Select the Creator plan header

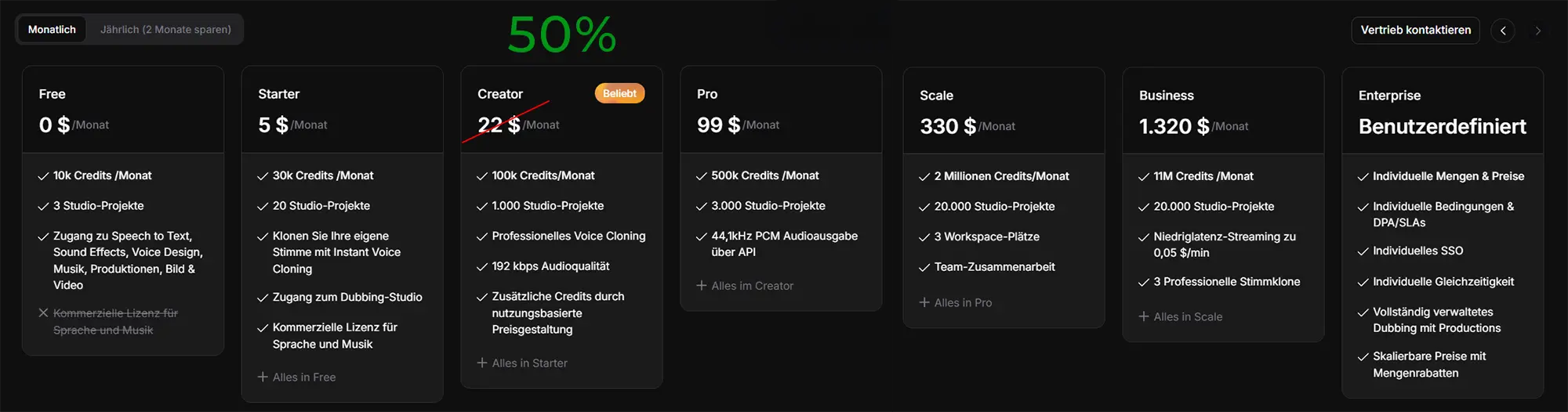click(x=500, y=94)
